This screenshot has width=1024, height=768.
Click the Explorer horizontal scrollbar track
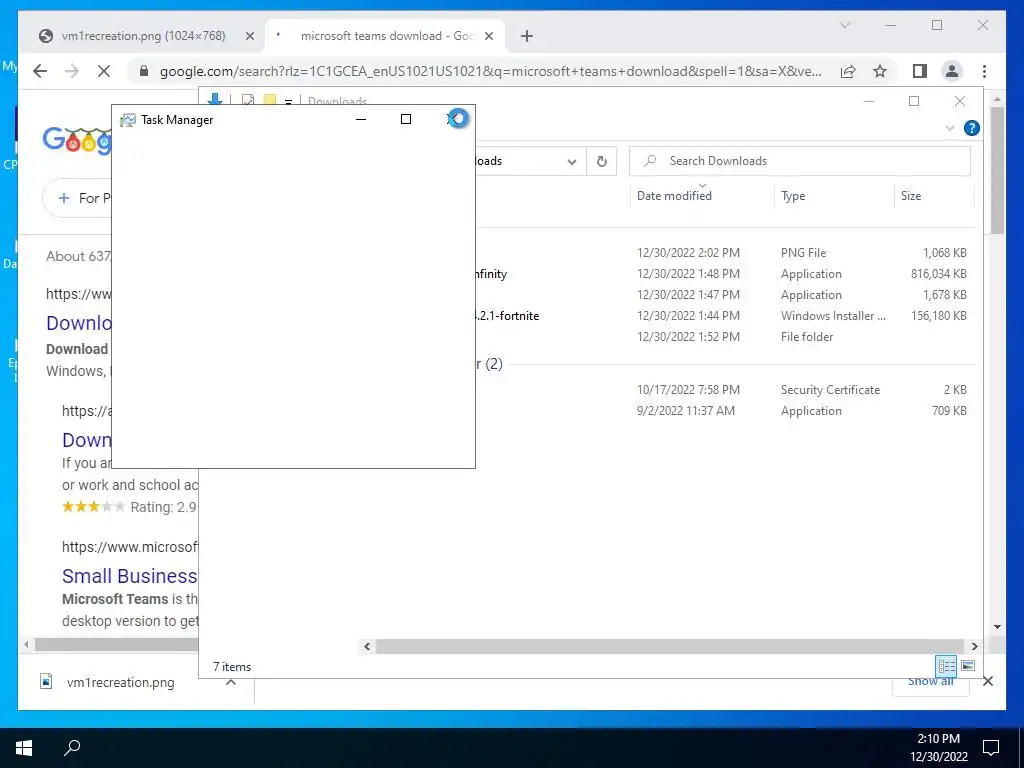coord(670,646)
